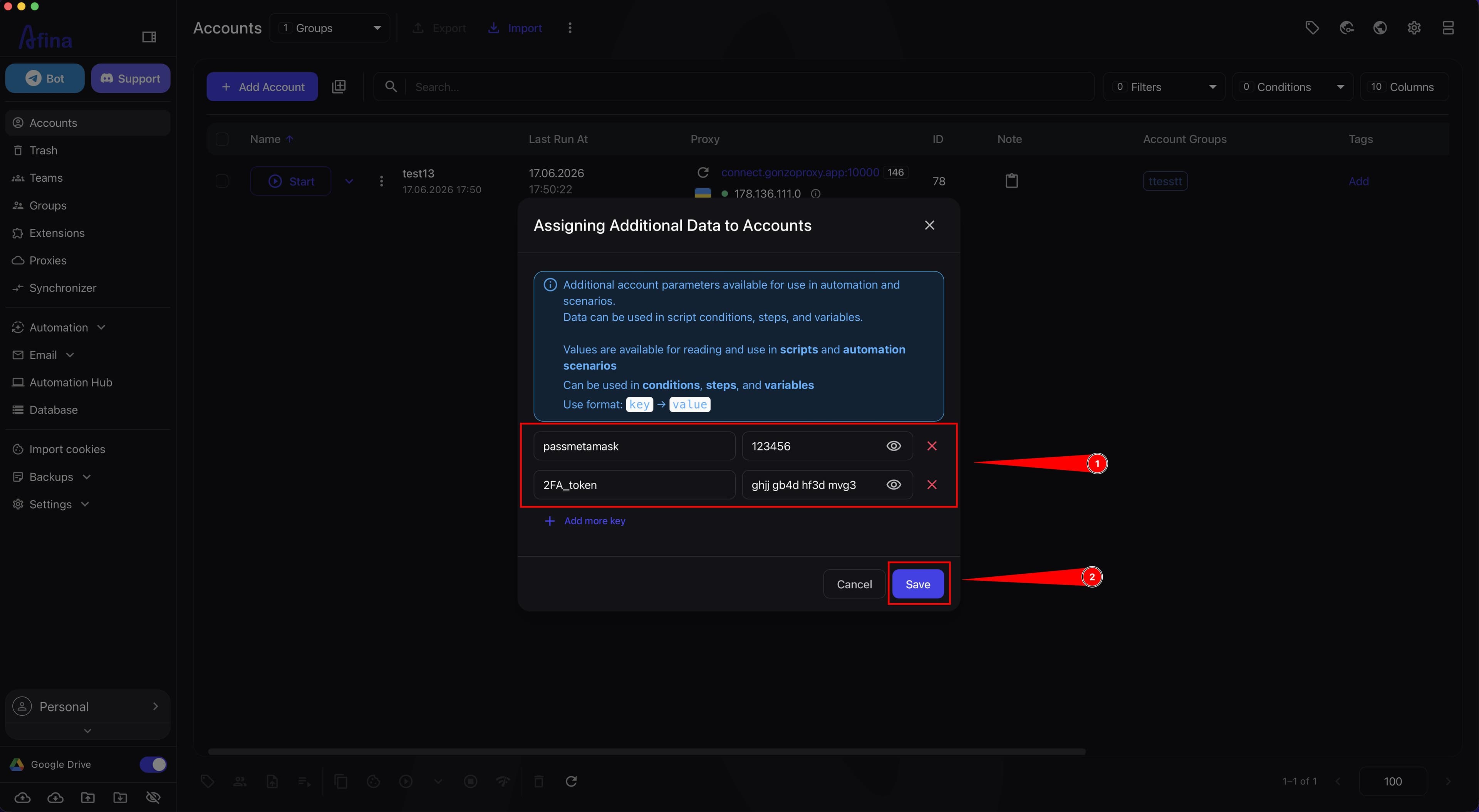Click the hidden eye icon at bottom left
1479x812 pixels.
pos(153,798)
